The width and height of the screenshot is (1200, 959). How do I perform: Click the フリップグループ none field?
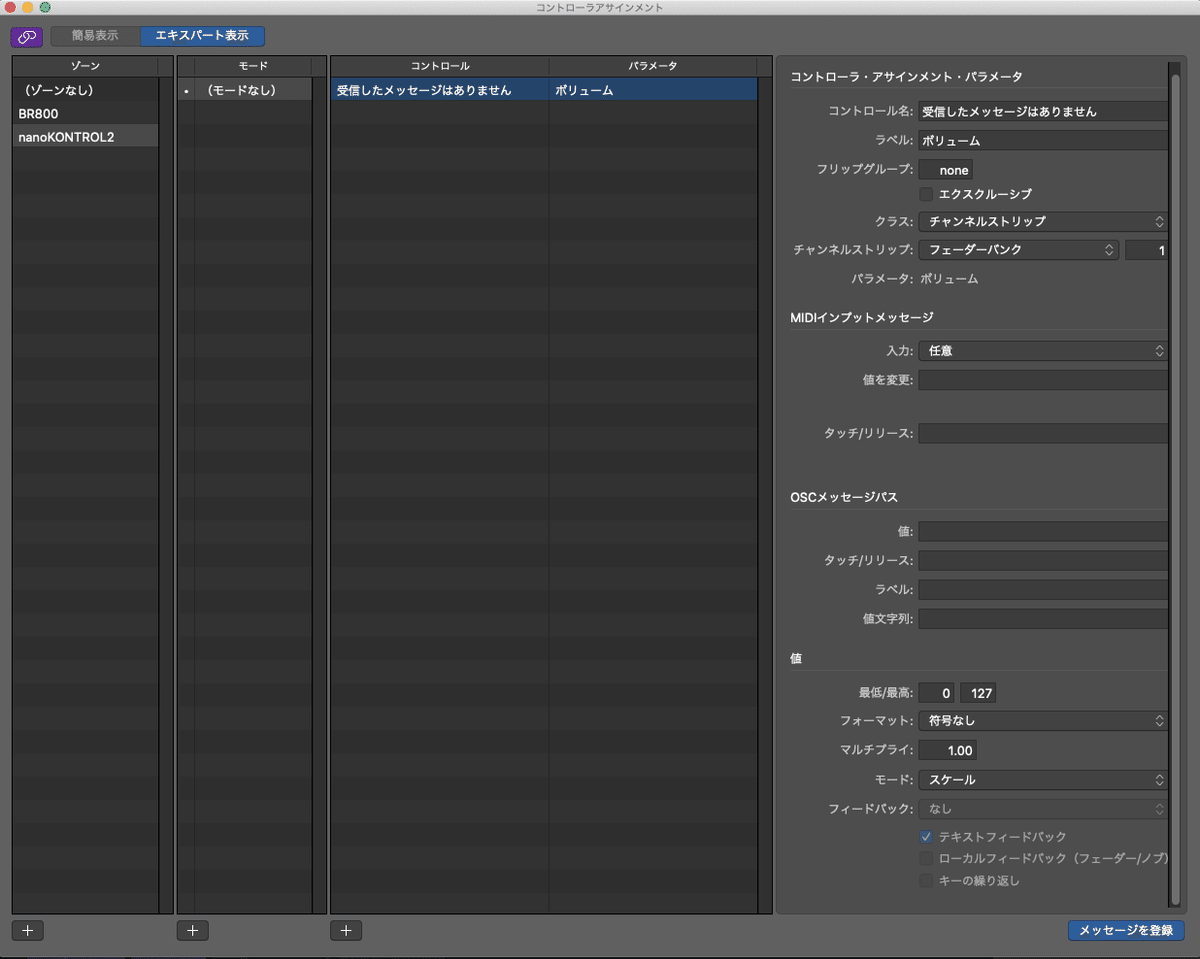pos(945,171)
